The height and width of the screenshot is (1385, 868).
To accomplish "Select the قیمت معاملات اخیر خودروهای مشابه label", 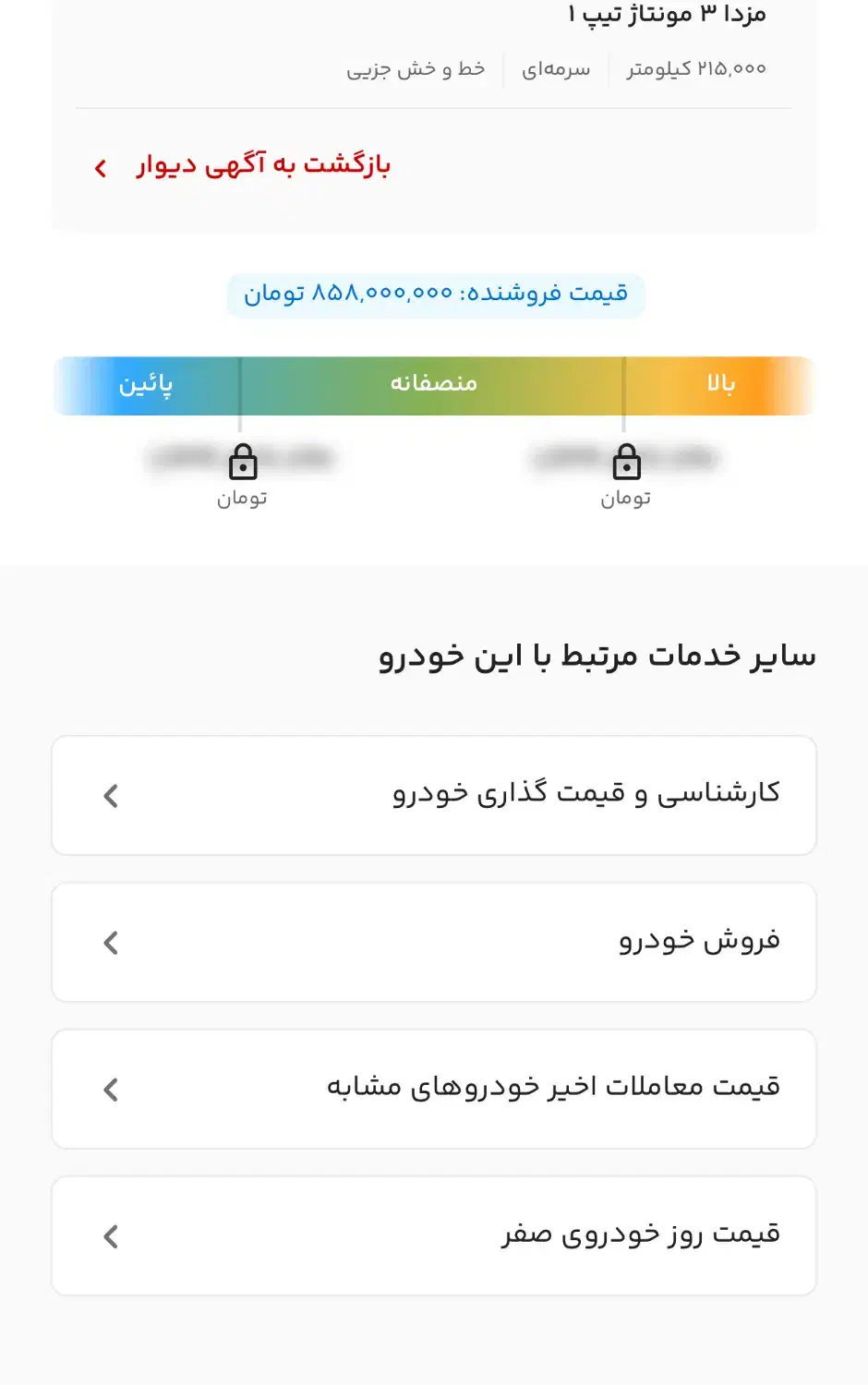I will [553, 1088].
